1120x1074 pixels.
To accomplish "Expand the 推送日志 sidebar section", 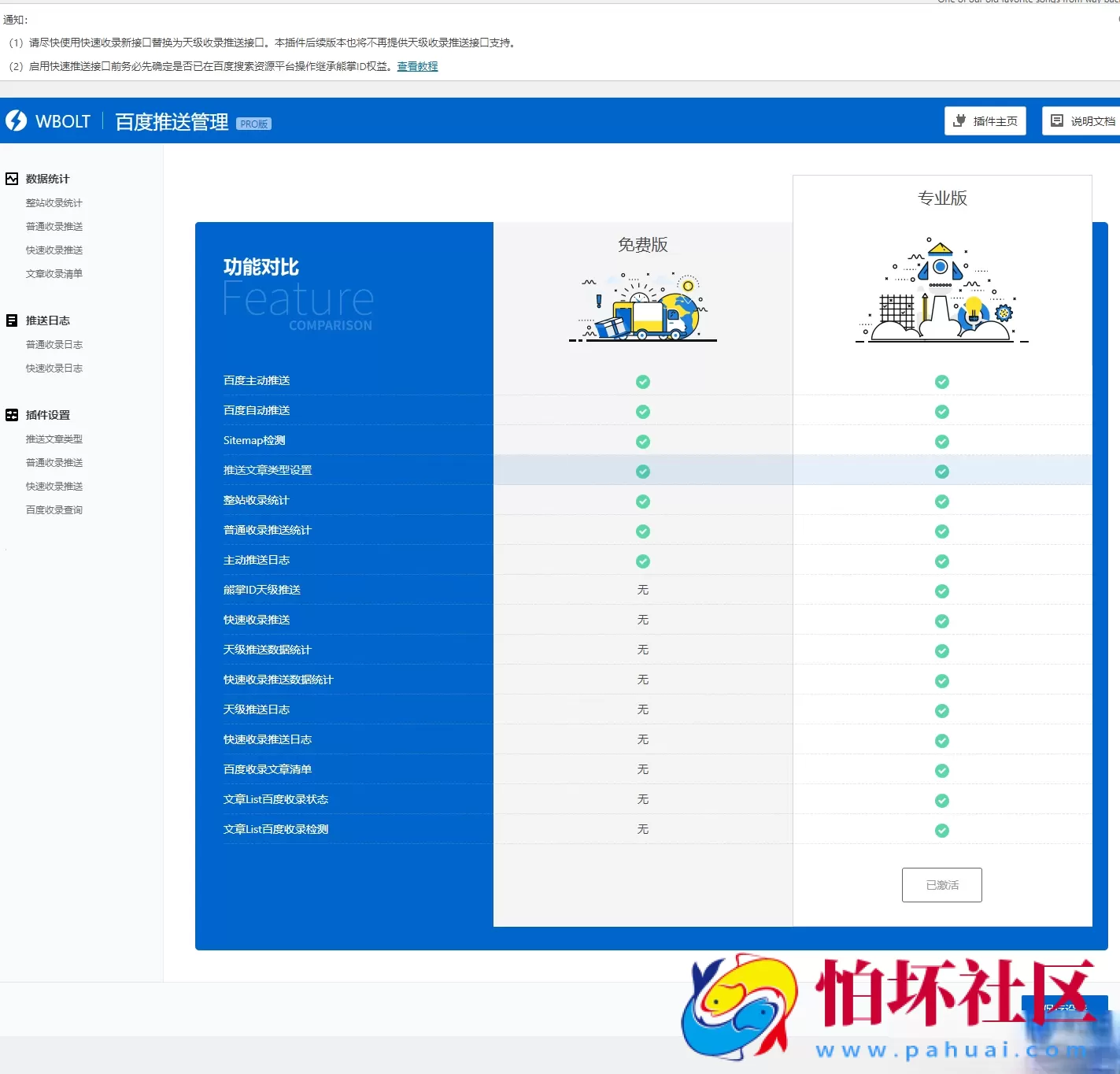I will [49, 320].
